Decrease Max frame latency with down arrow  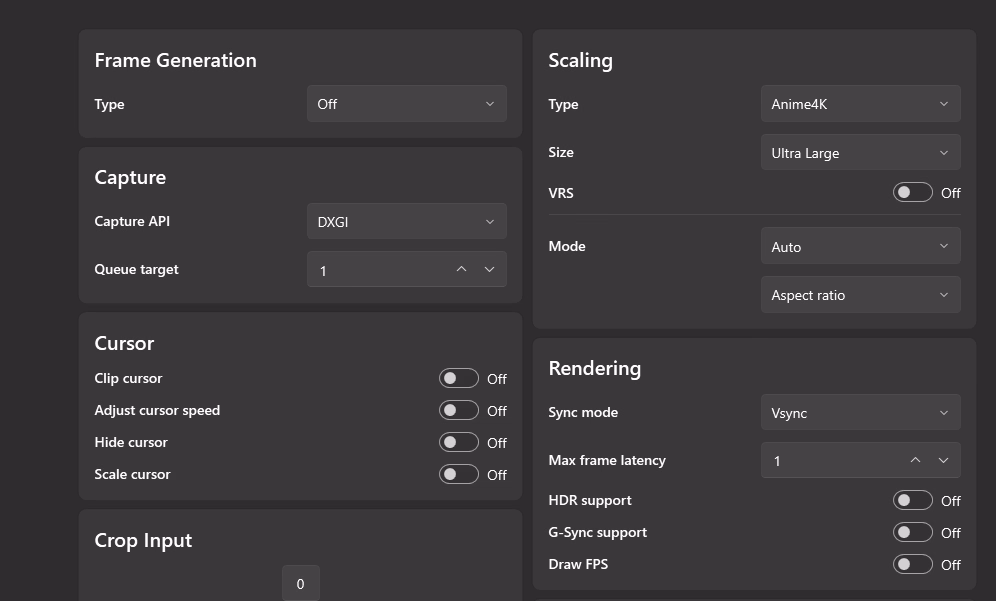point(943,461)
